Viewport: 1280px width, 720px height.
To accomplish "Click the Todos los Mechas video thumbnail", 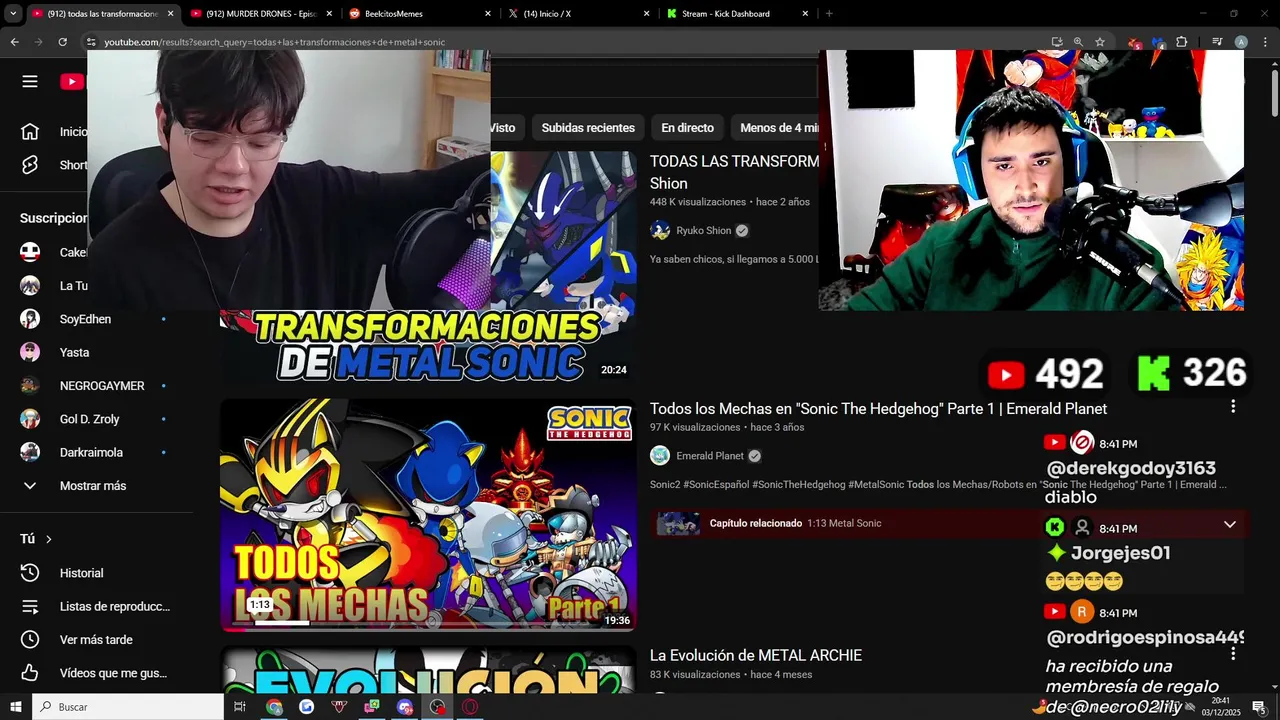I will [x=428, y=515].
